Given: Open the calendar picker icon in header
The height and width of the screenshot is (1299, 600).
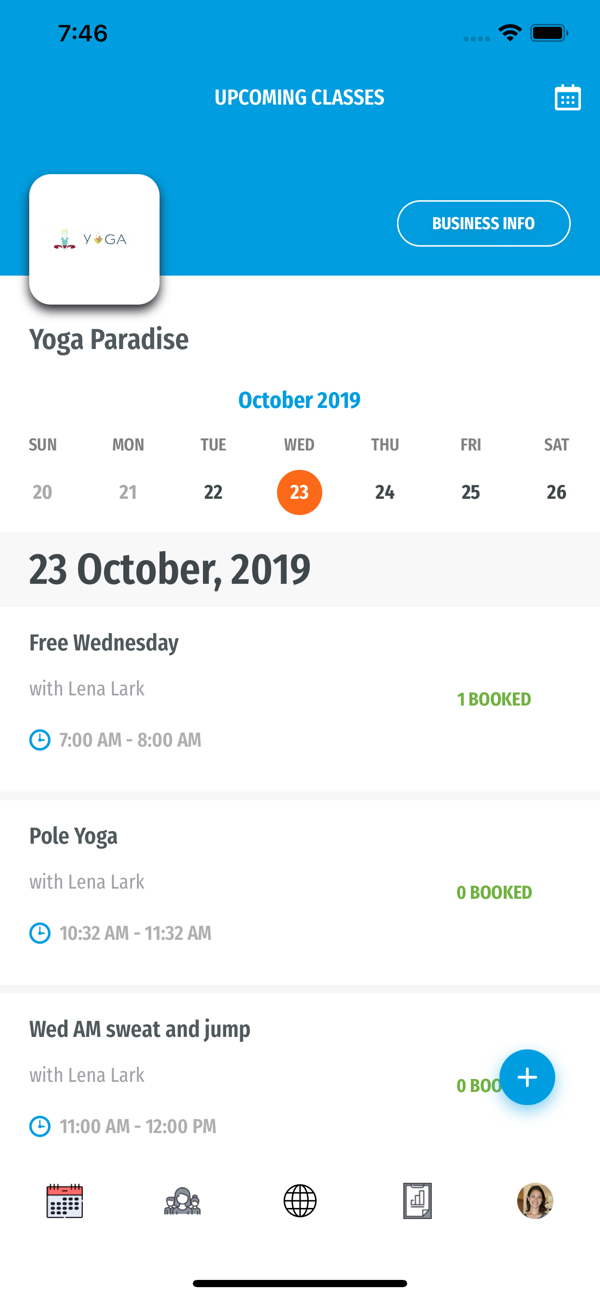Looking at the screenshot, I should click(x=567, y=98).
